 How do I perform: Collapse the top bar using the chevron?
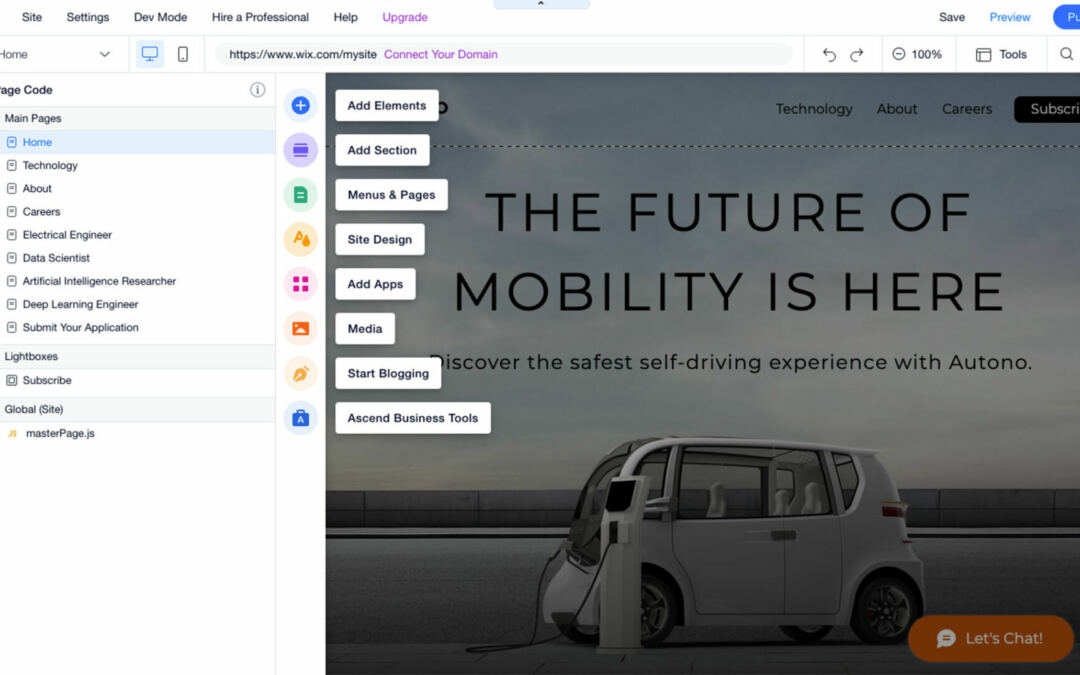point(541,4)
